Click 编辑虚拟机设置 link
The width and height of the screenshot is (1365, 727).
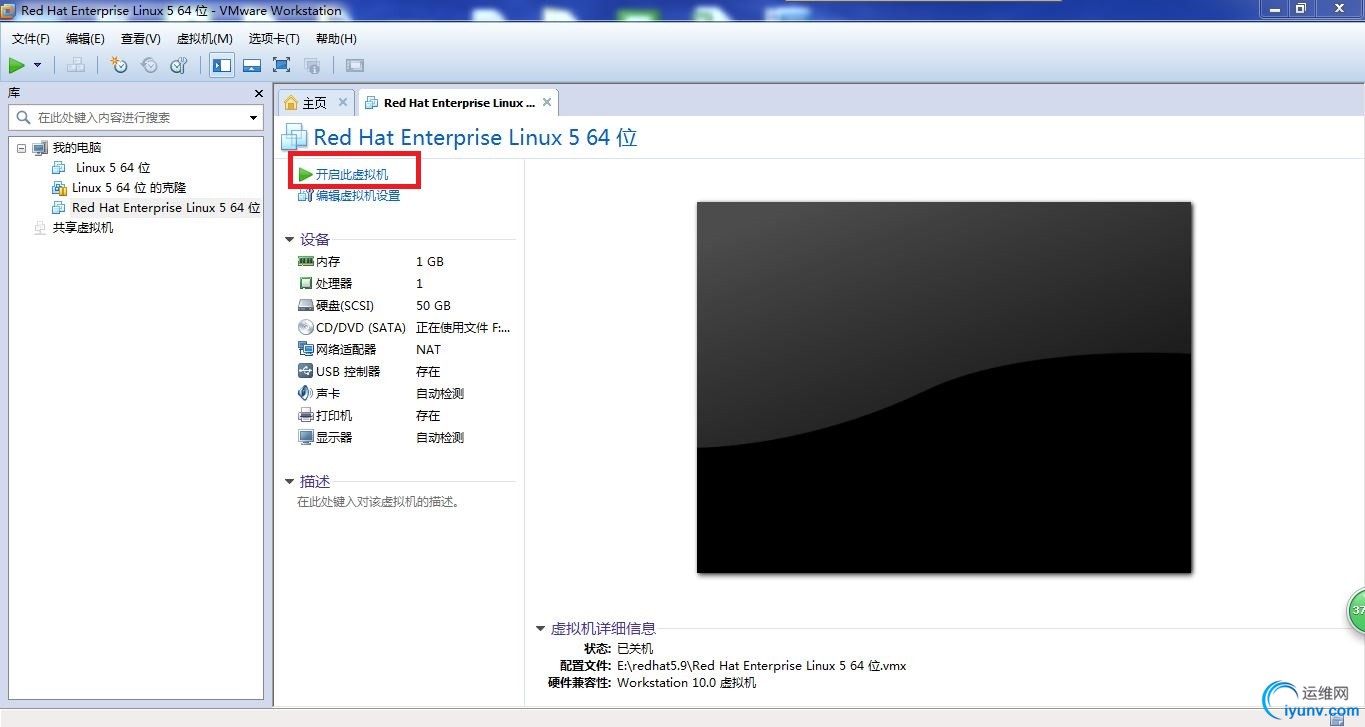[358, 196]
